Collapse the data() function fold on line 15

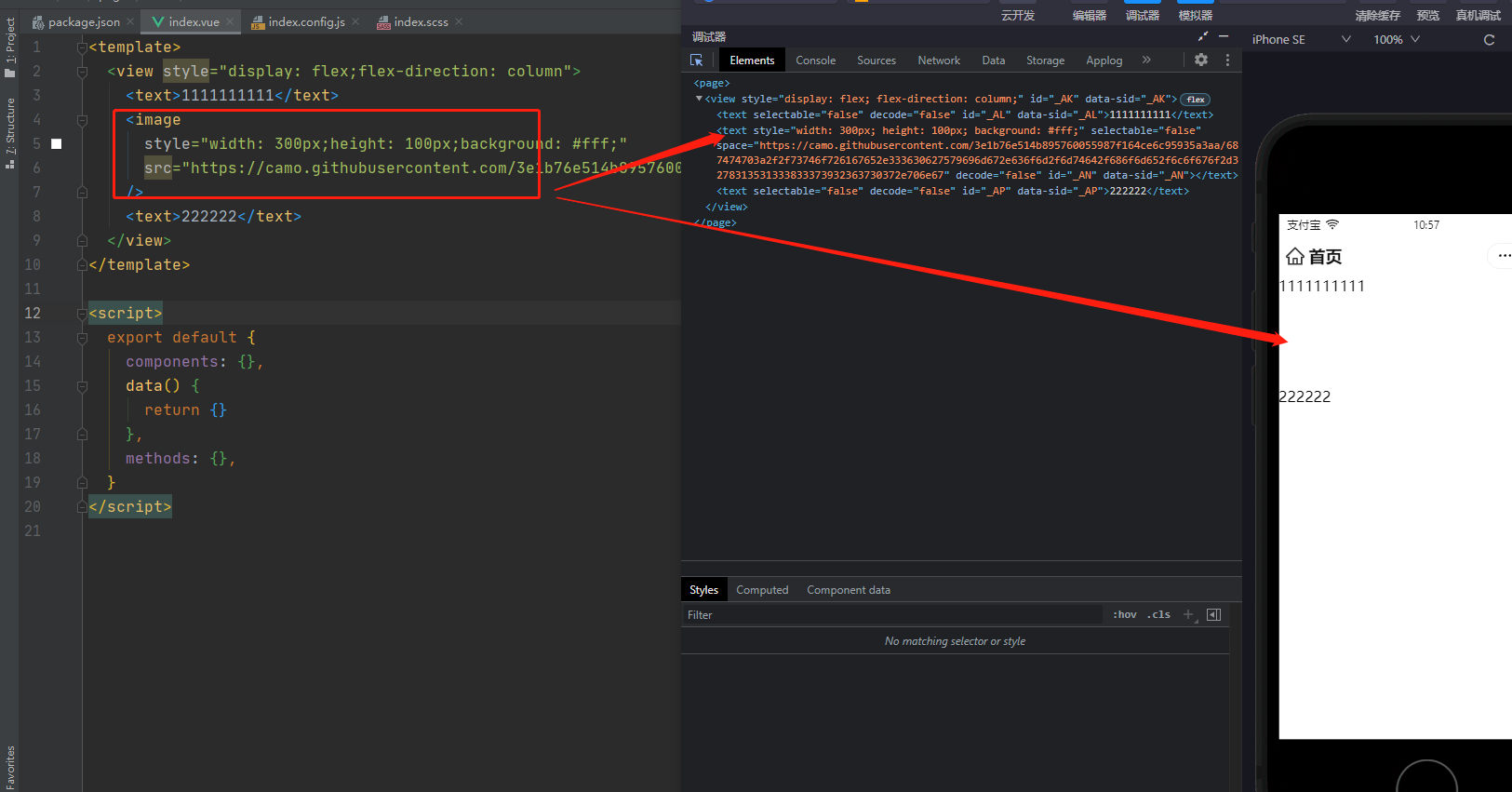pyautogui.click(x=82, y=385)
